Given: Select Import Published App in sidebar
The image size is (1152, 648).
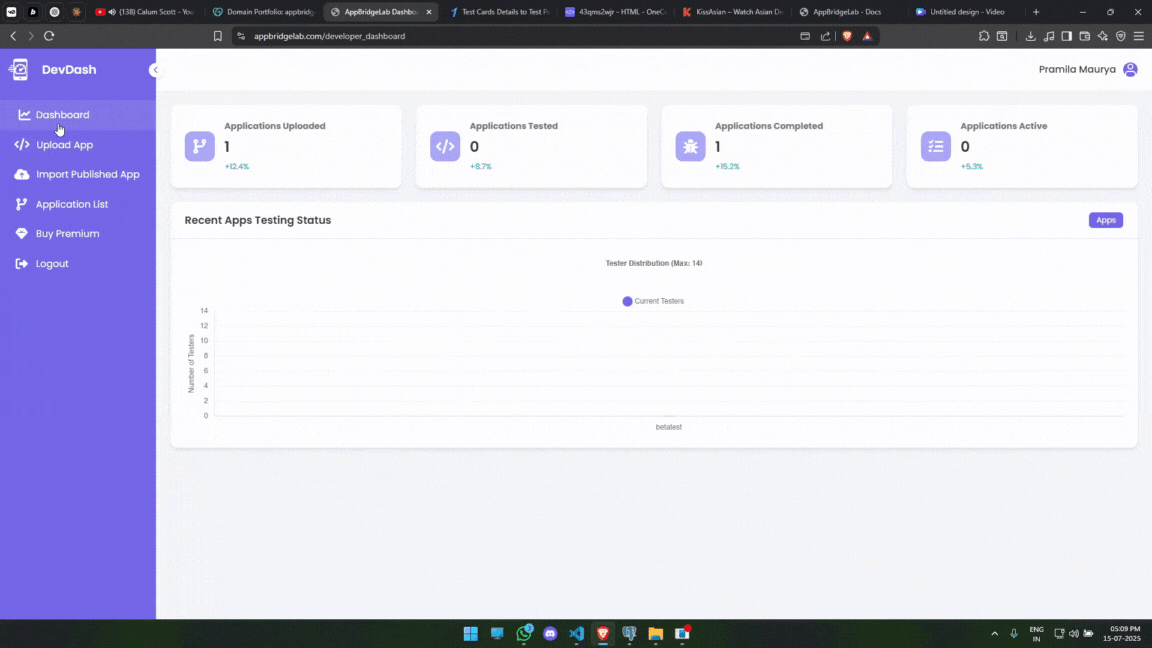Looking at the screenshot, I should pos(77,174).
